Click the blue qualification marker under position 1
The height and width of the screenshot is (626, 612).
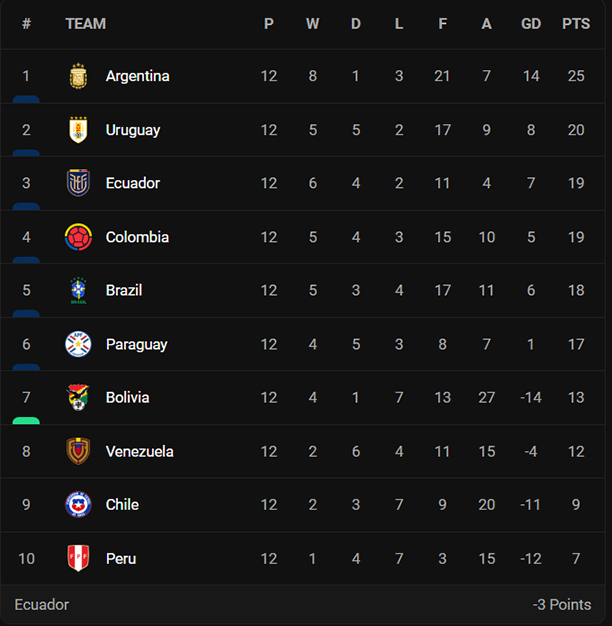26,99
